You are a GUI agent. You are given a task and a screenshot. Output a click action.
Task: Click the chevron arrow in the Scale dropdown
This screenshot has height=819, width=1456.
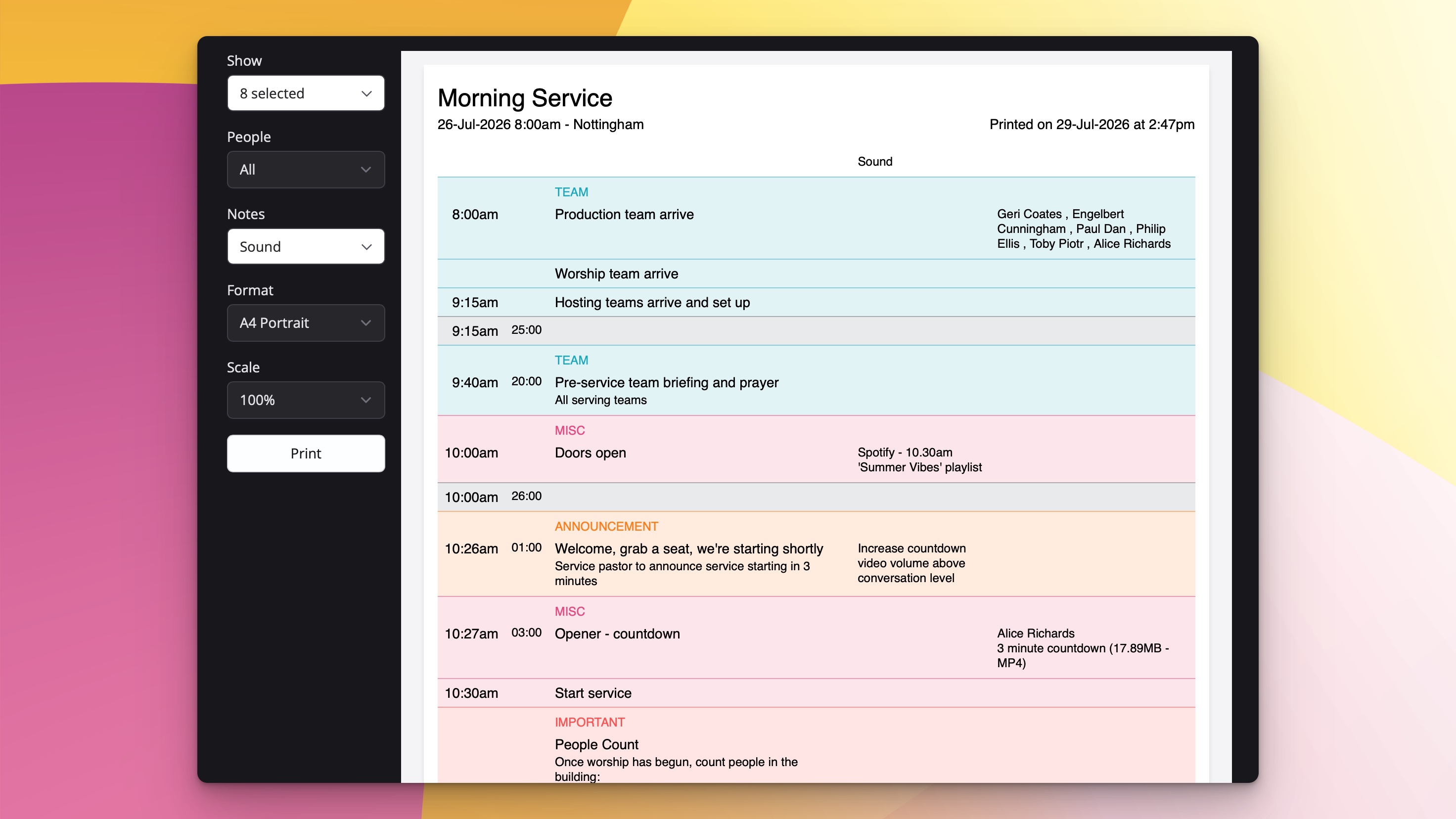pyautogui.click(x=366, y=400)
